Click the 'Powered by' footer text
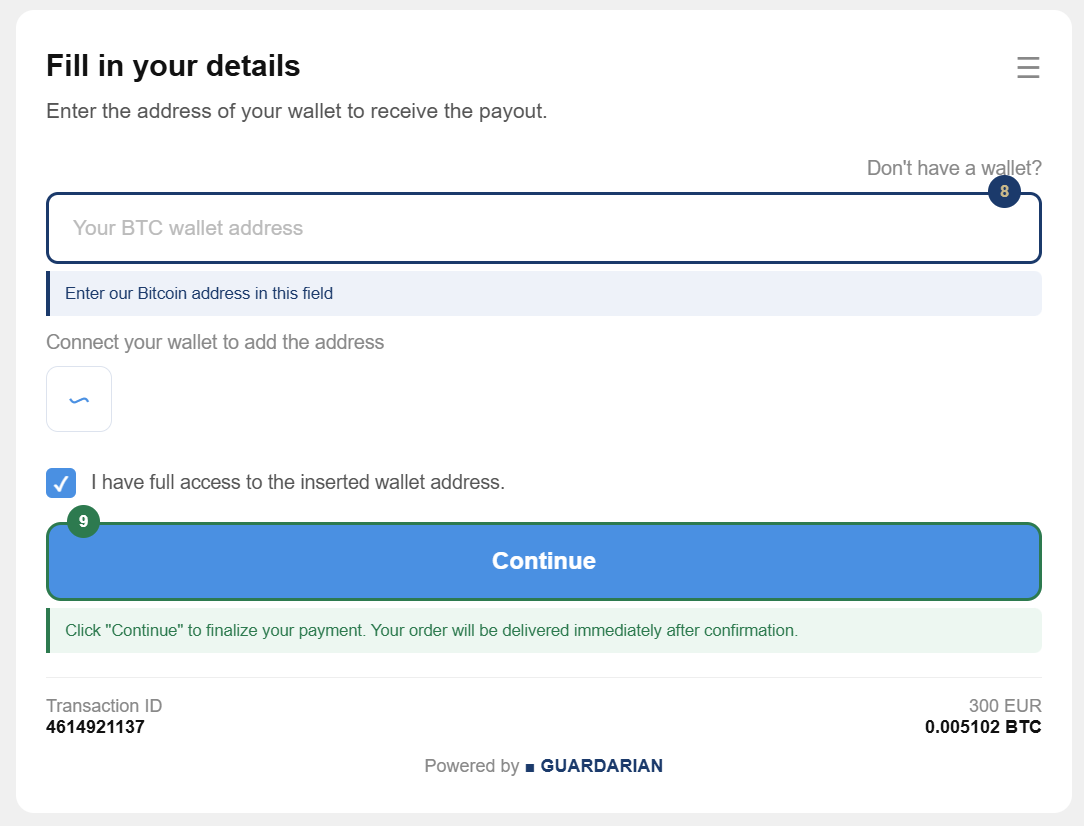This screenshot has width=1084, height=826. 471,766
